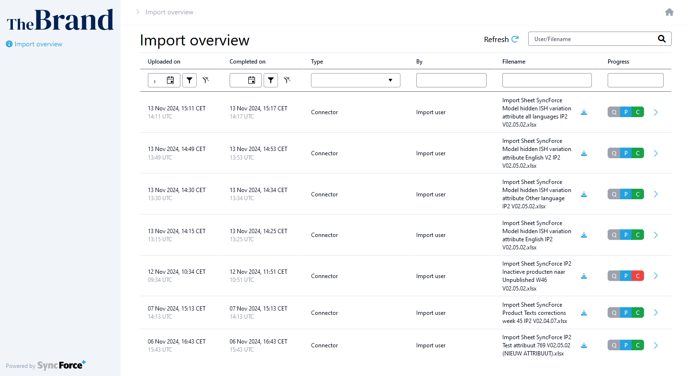
Task: Open the Type filter dropdown
Action: [x=355, y=80]
